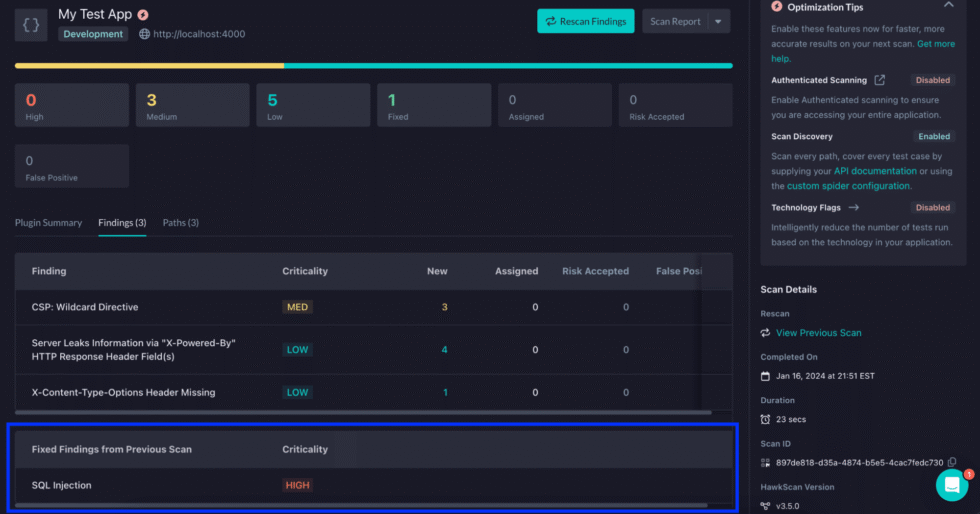This screenshot has width=980, height=514.
Task: Select the Low findings card
Action: [x=313, y=105]
